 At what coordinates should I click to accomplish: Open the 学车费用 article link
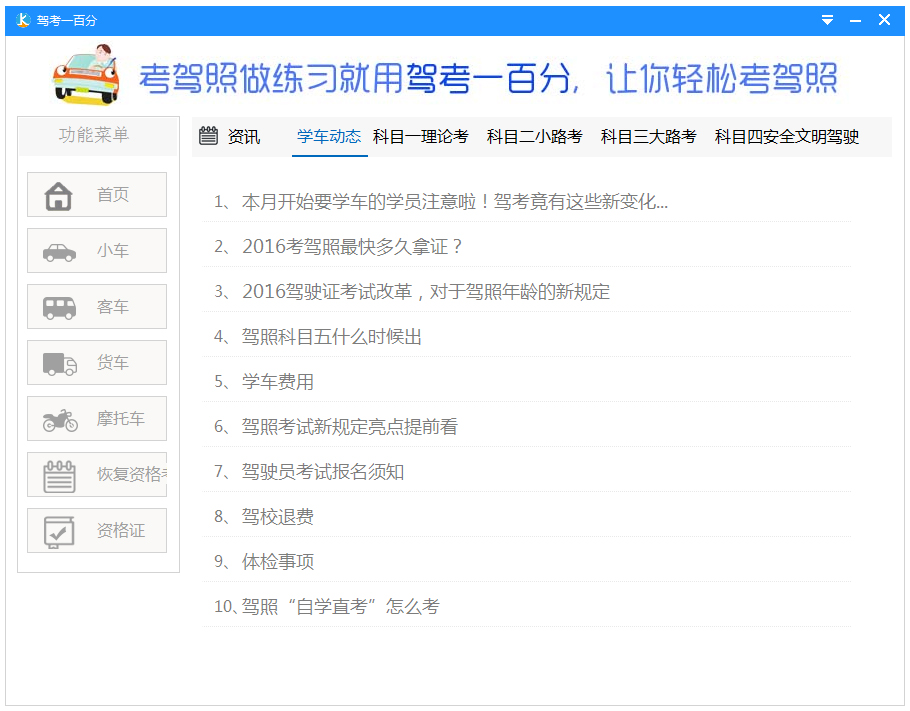click(x=278, y=382)
